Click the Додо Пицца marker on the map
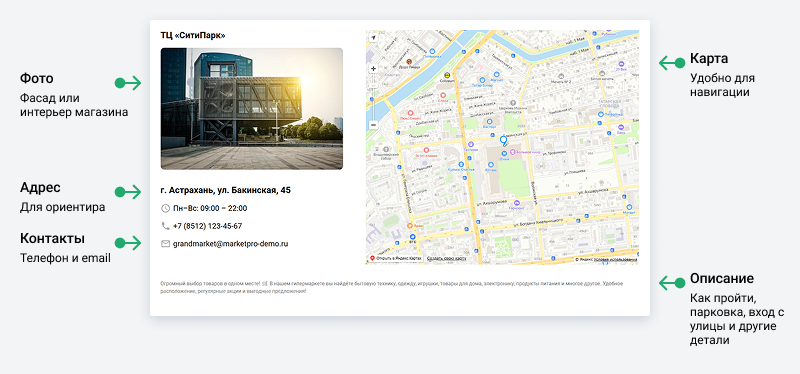This screenshot has width=800, height=374. click(409, 62)
